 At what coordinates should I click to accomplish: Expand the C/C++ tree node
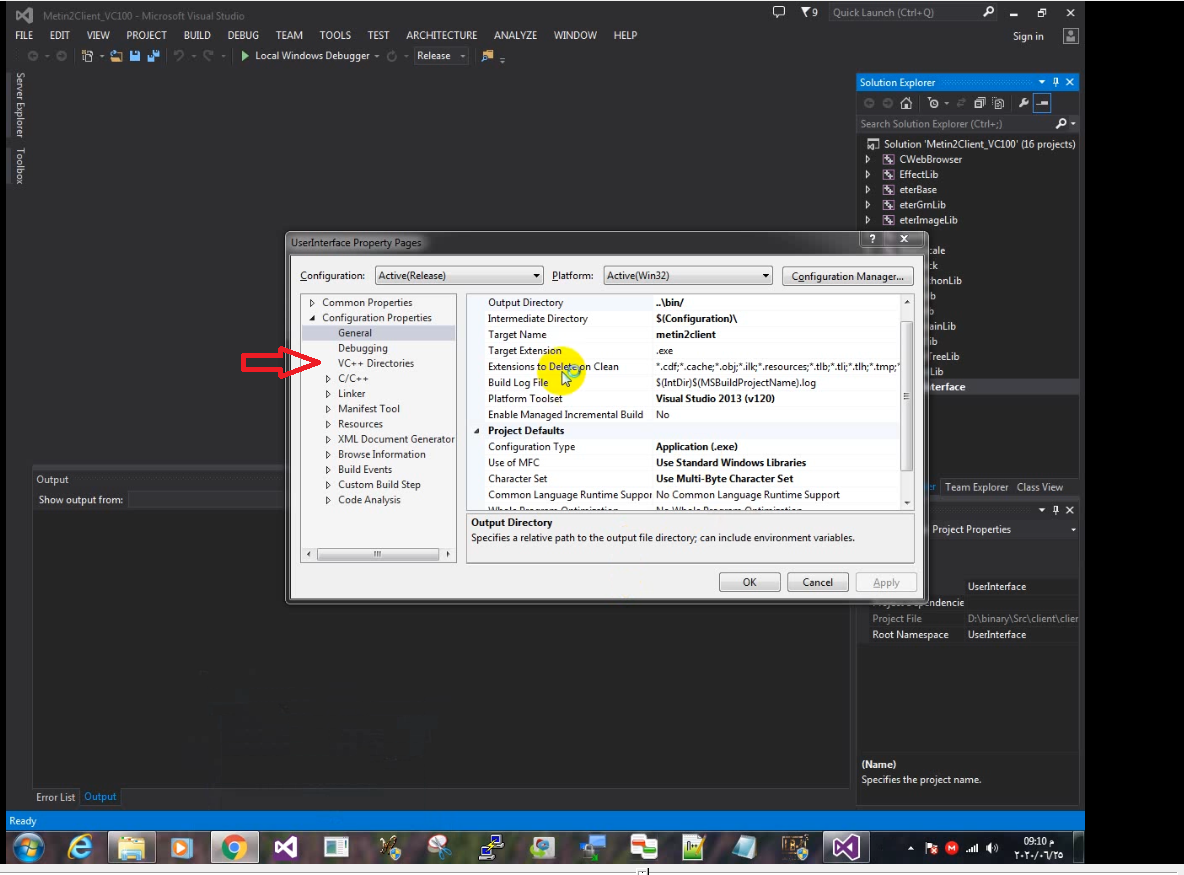click(328, 379)
